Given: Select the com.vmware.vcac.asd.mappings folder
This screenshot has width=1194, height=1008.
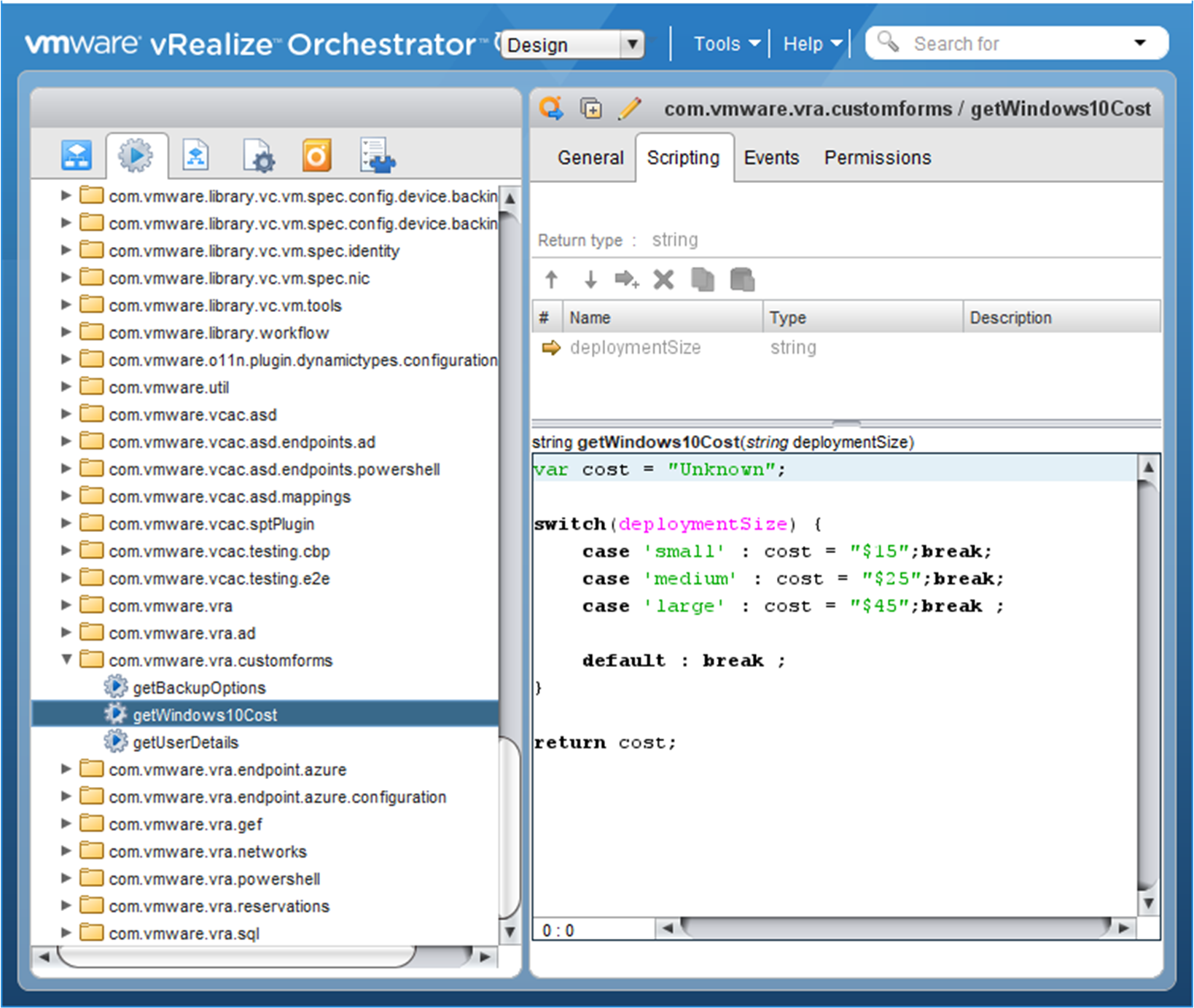Looking at the screenshot, I should pos(230,496).
